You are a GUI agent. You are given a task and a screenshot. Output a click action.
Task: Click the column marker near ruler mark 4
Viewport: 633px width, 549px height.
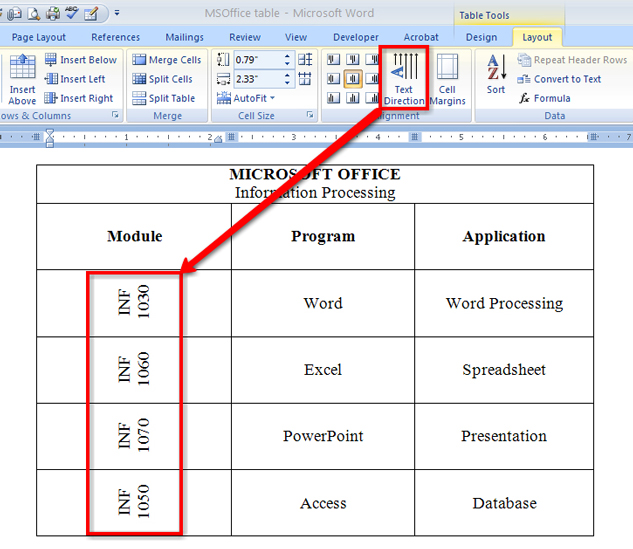point(414,137)
